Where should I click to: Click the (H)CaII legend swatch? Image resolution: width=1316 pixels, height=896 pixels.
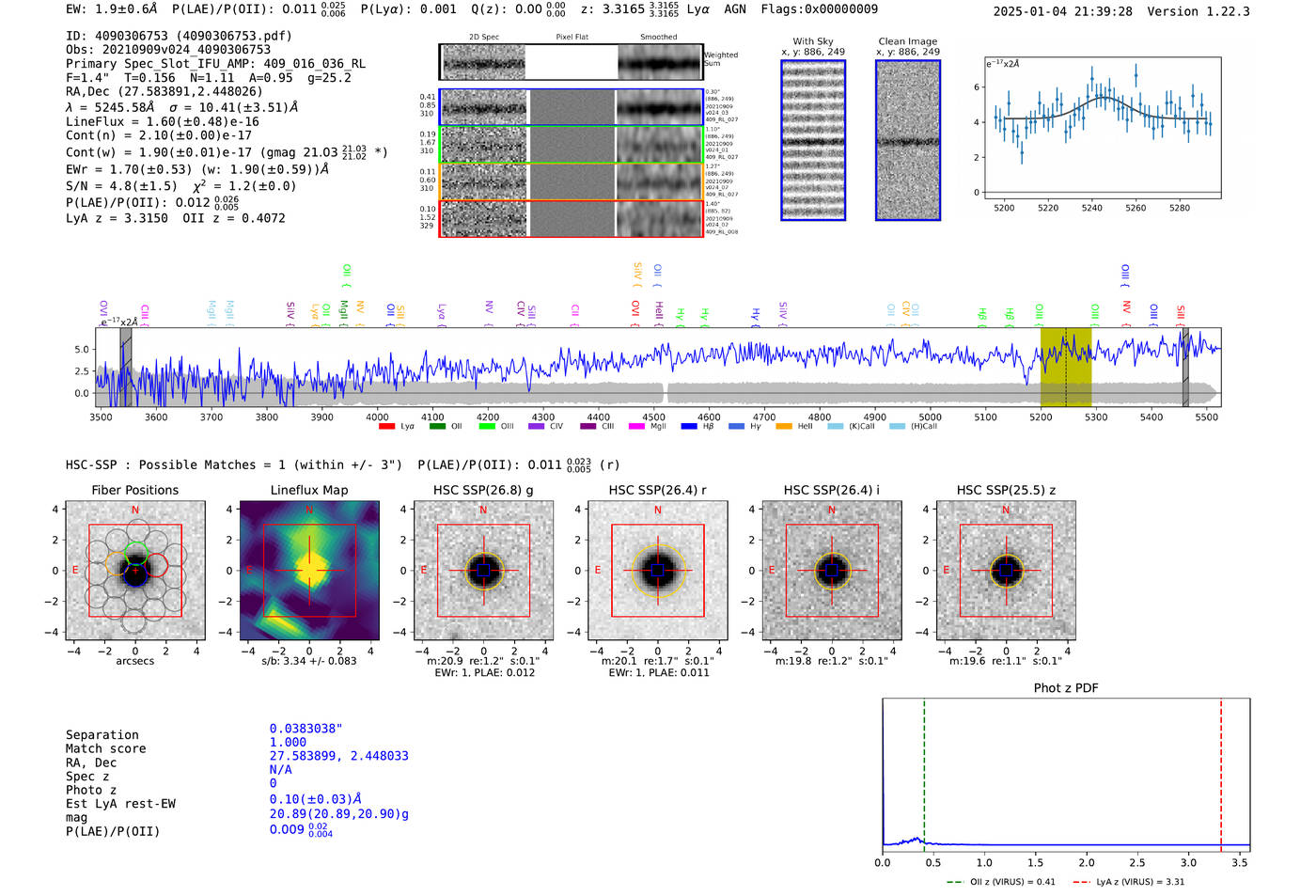[x=898, y=427]
